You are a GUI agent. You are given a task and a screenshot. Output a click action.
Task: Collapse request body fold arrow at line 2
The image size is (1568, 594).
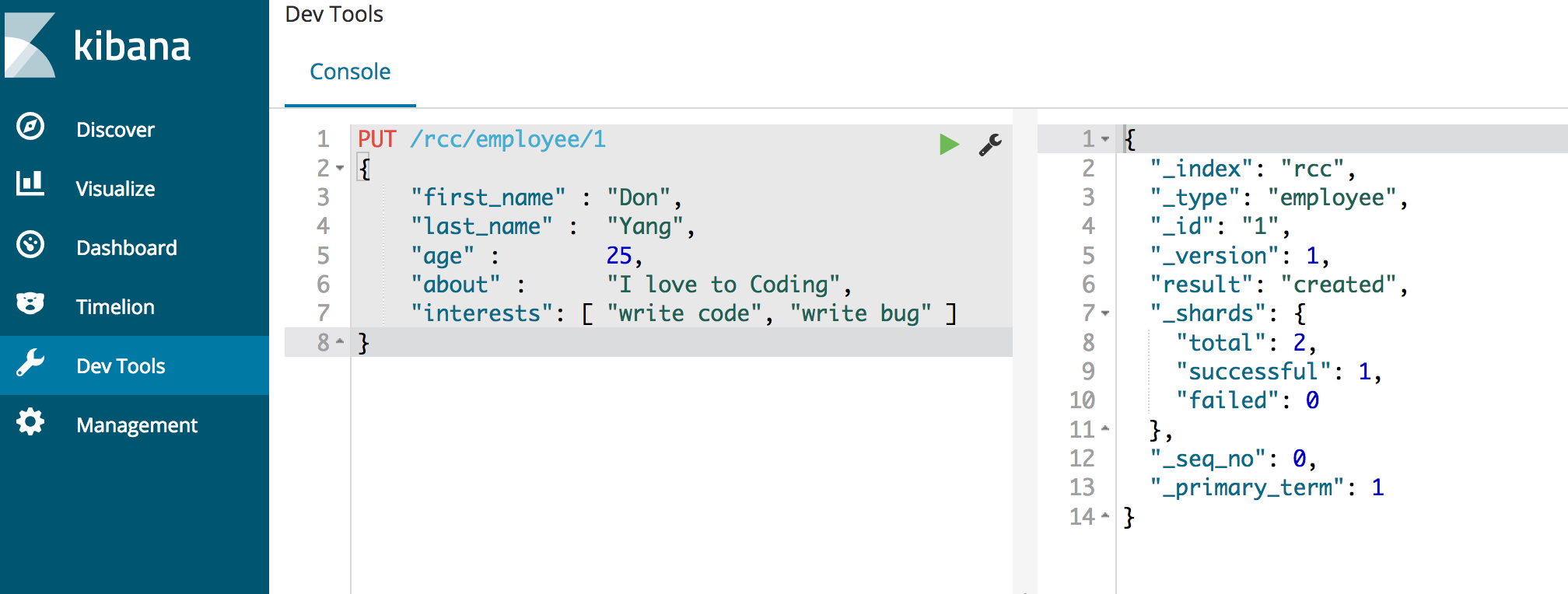340,168
